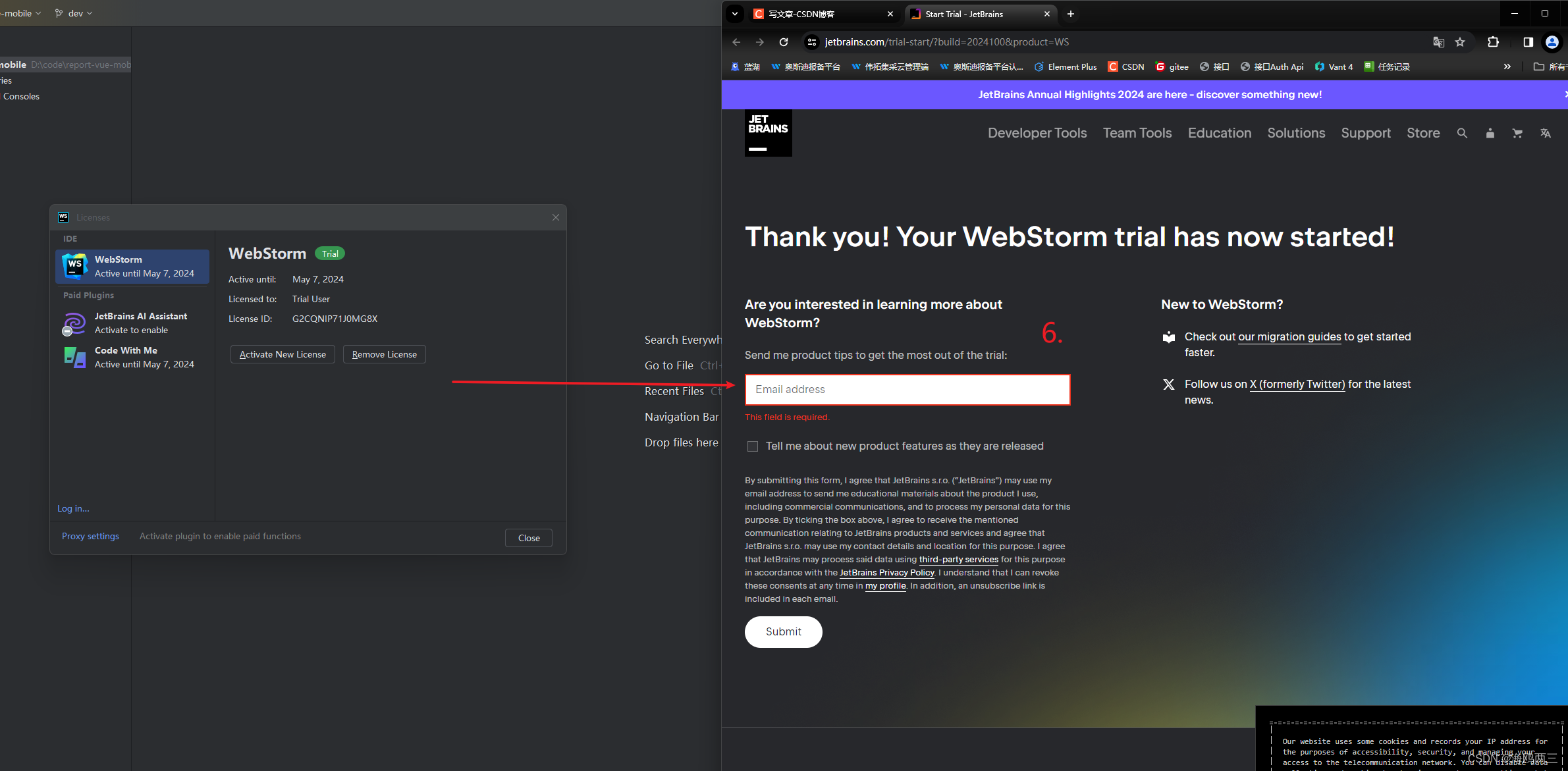
Task: Open the 接口Auth Api bookmark
Action: click(x=1272, y=66)
